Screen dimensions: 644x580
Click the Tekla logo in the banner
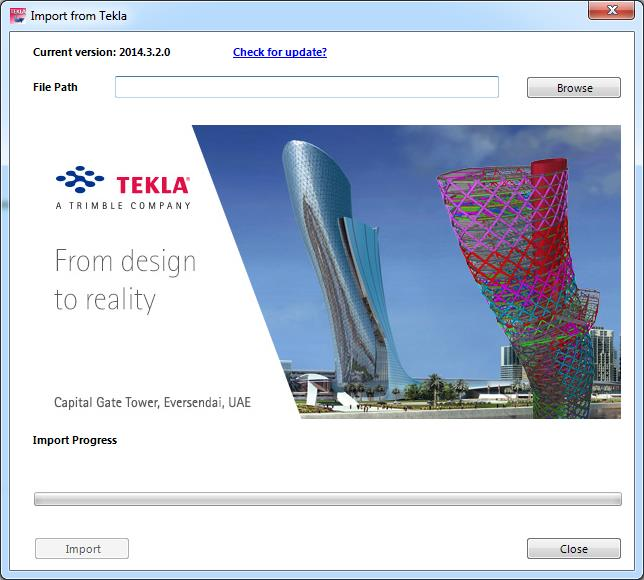click(123, 188)
